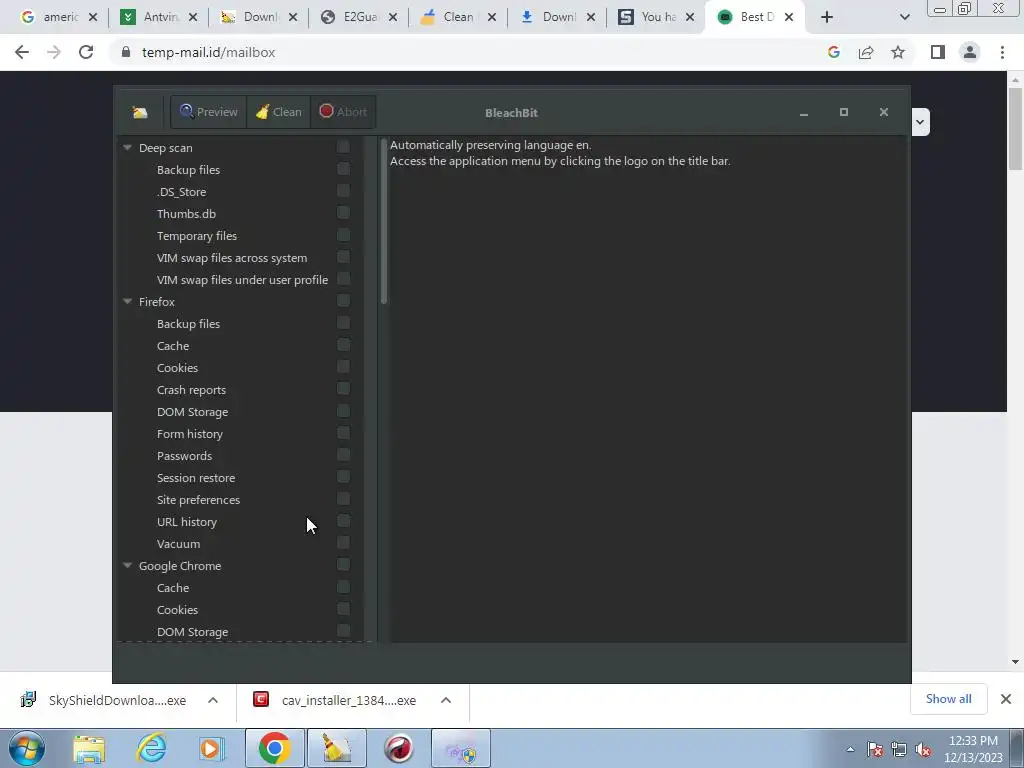
Task: Collapse the Firefox tree group
Action: (x=127, y=301)
